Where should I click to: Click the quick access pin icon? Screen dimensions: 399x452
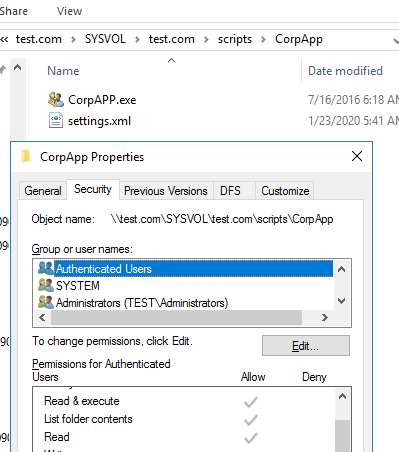(x=3, y=70)
